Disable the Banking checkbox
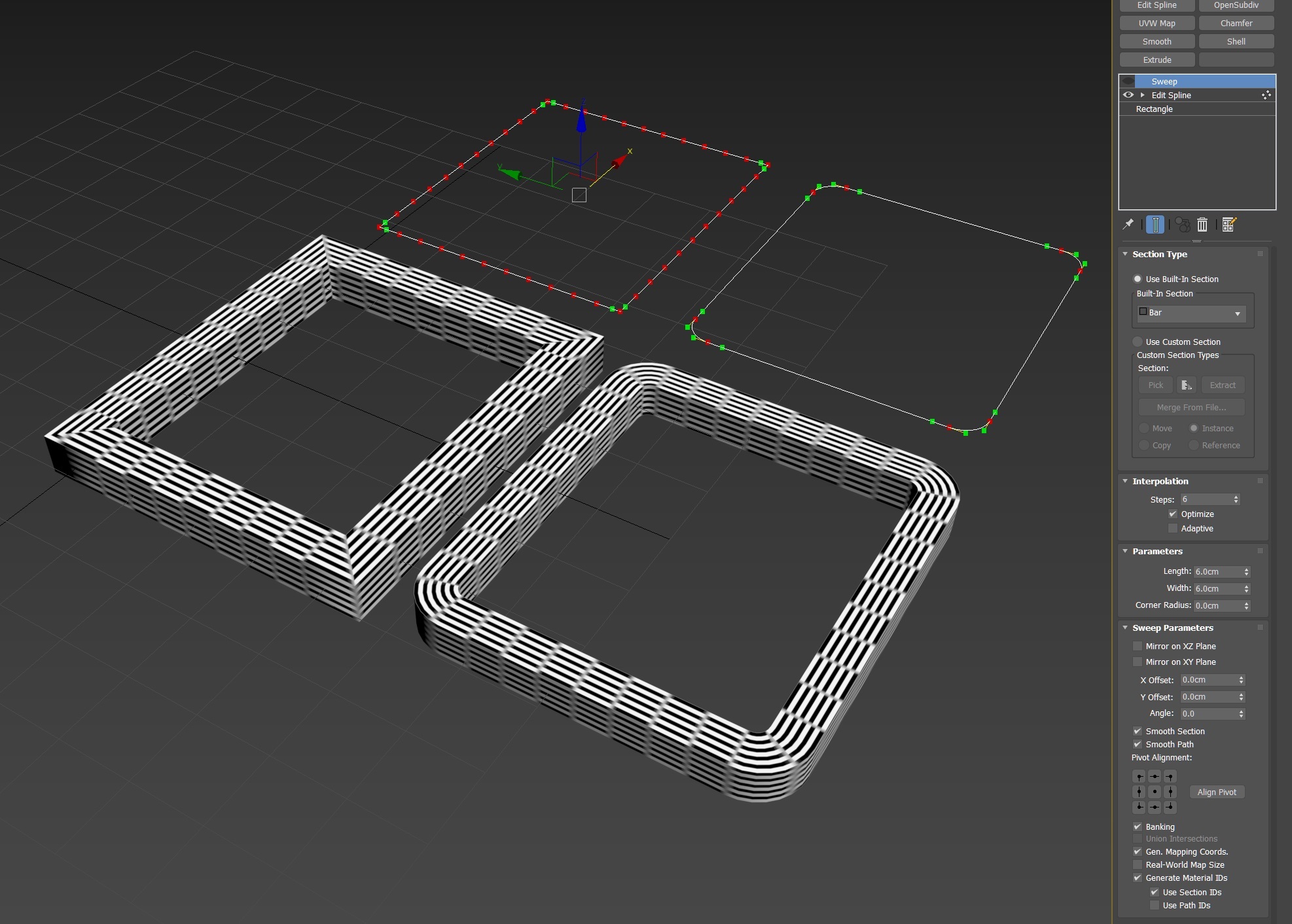The image size is (1292, 924). click(1138, 826)
